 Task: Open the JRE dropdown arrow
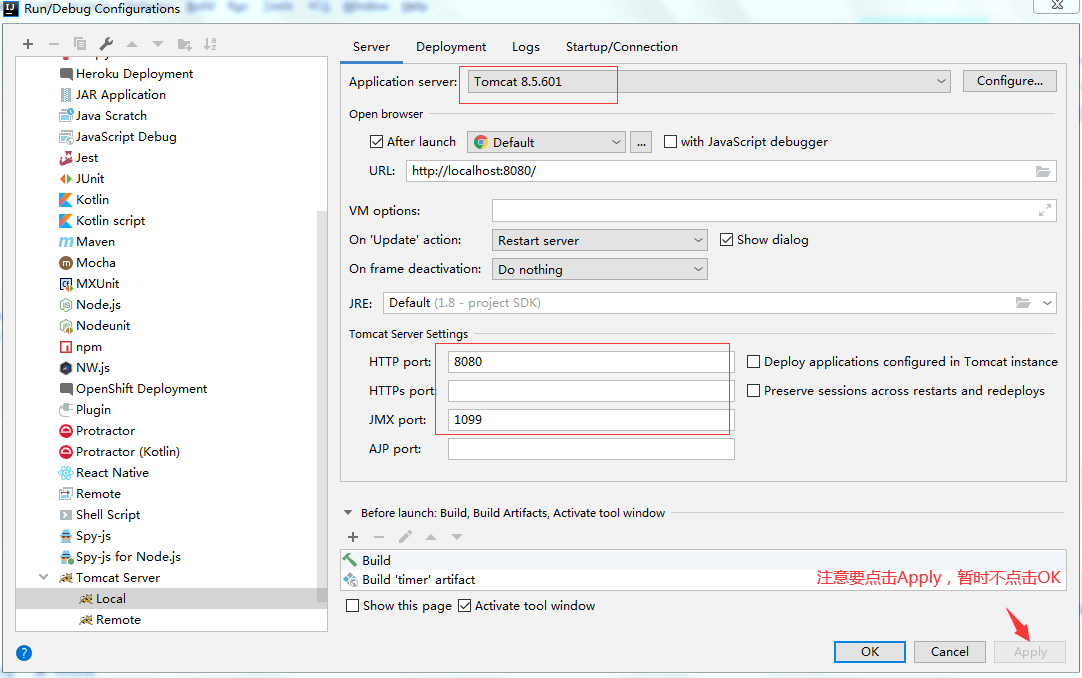click(1047, 303)
